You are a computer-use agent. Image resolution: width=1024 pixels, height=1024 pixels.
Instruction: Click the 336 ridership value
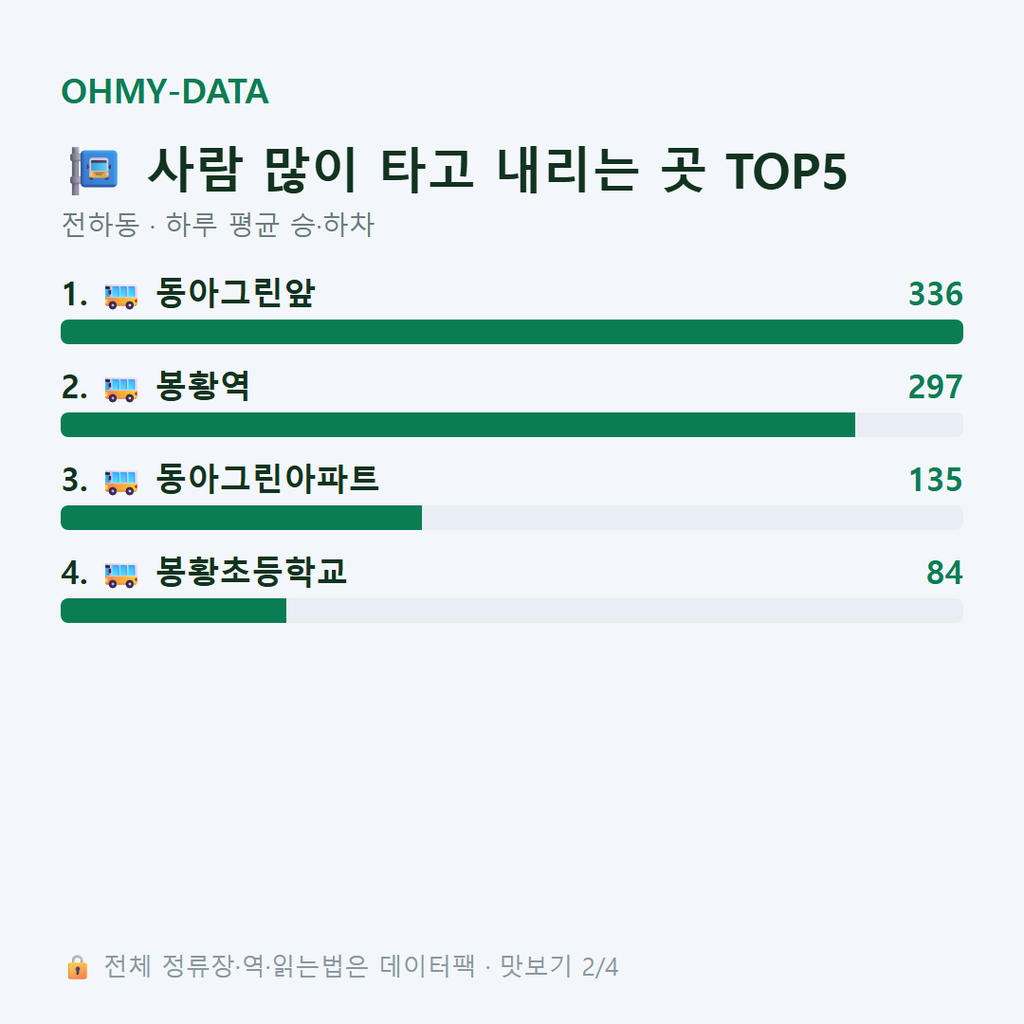click(935, 294)
